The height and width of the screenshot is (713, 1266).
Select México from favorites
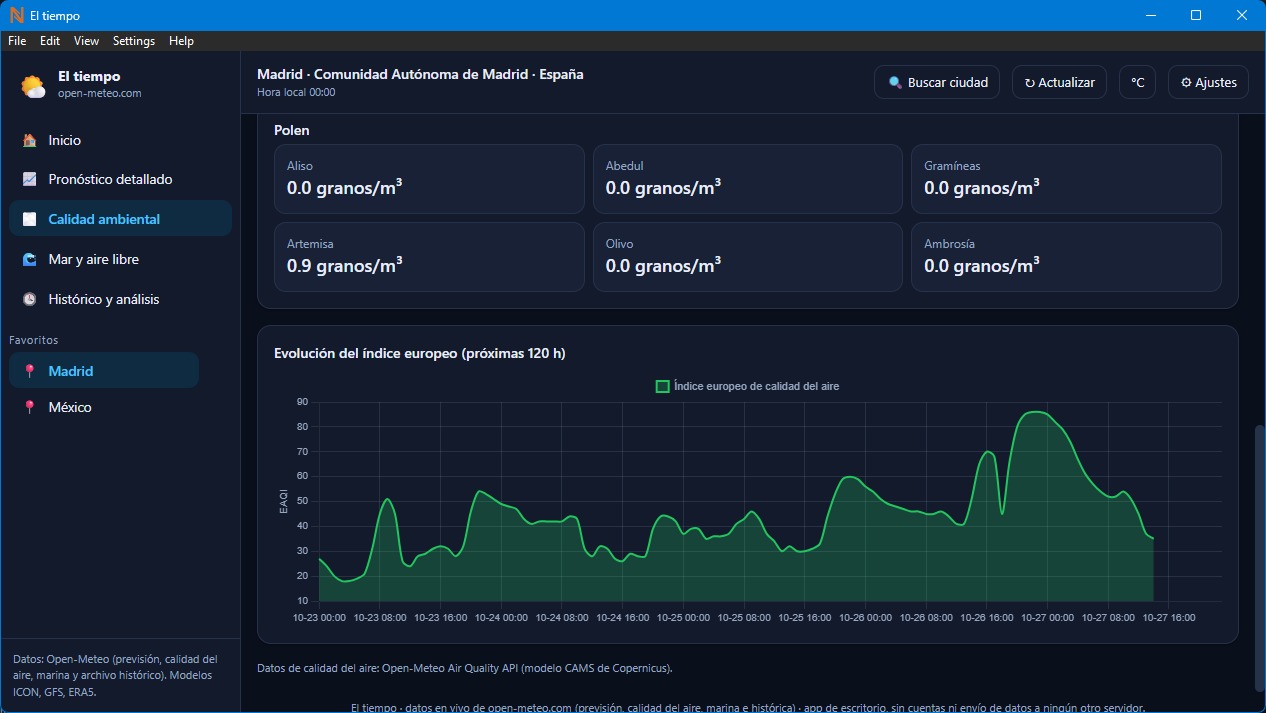tap(104, 407)
